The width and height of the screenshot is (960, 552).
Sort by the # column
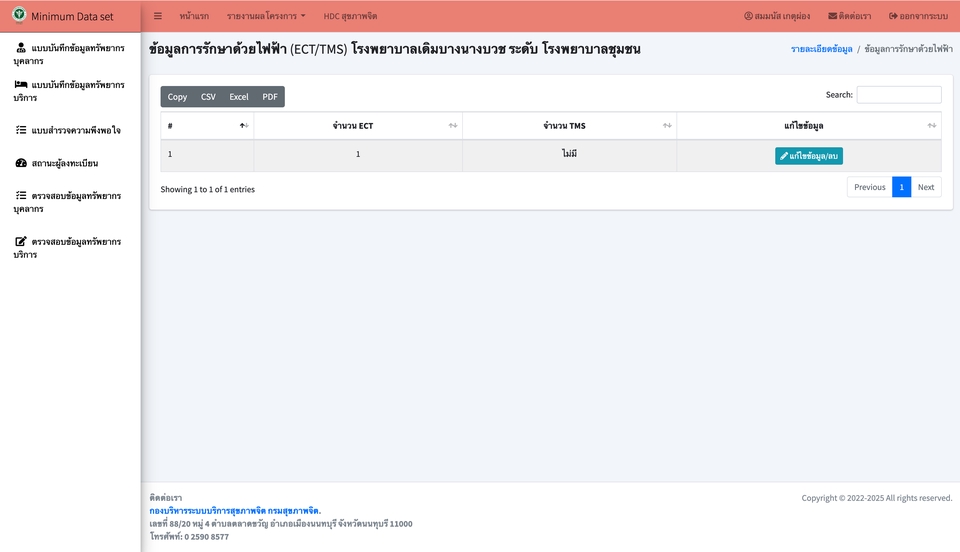point(207,125)
